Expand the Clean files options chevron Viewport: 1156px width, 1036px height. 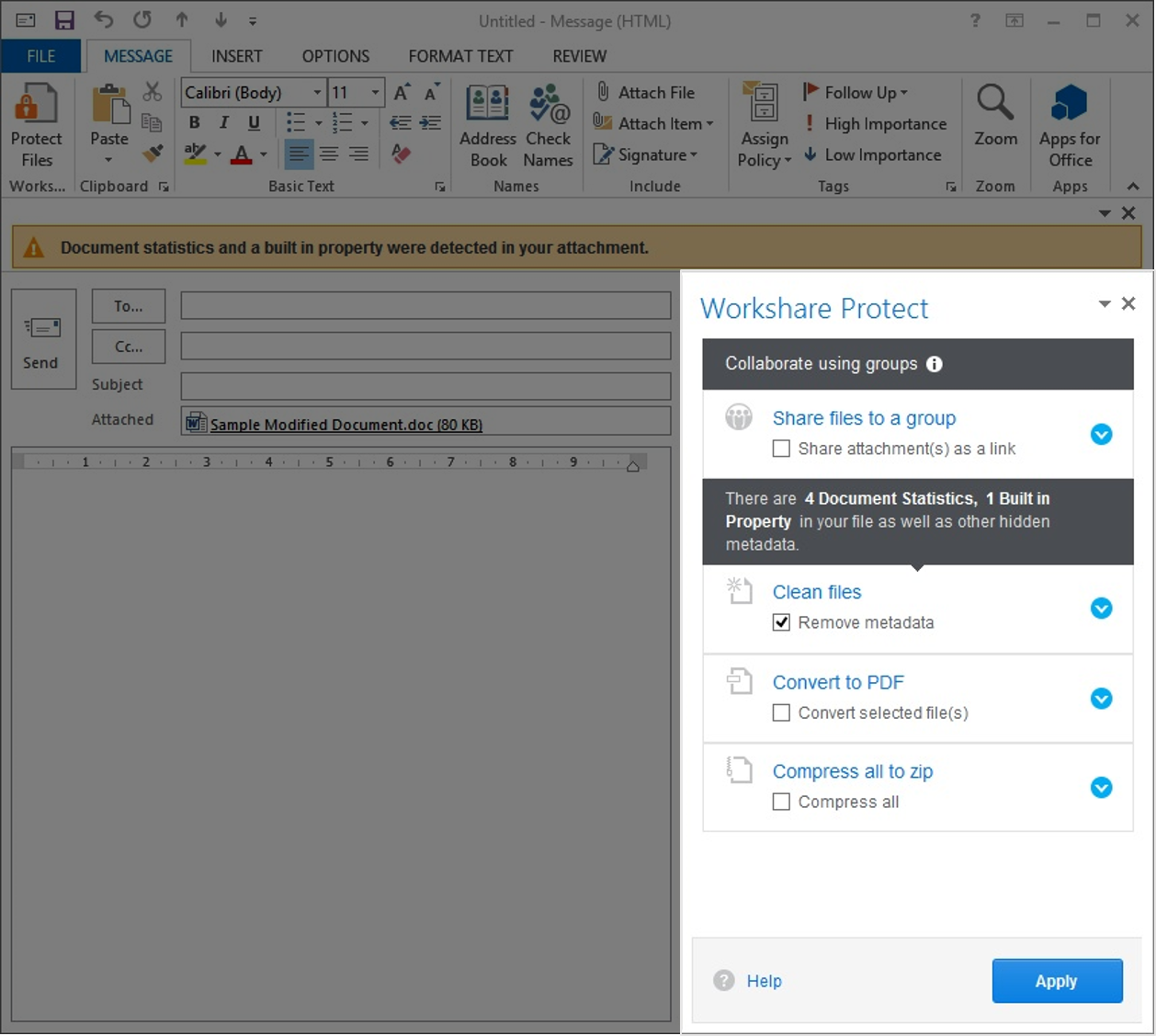click(1101, 609)
